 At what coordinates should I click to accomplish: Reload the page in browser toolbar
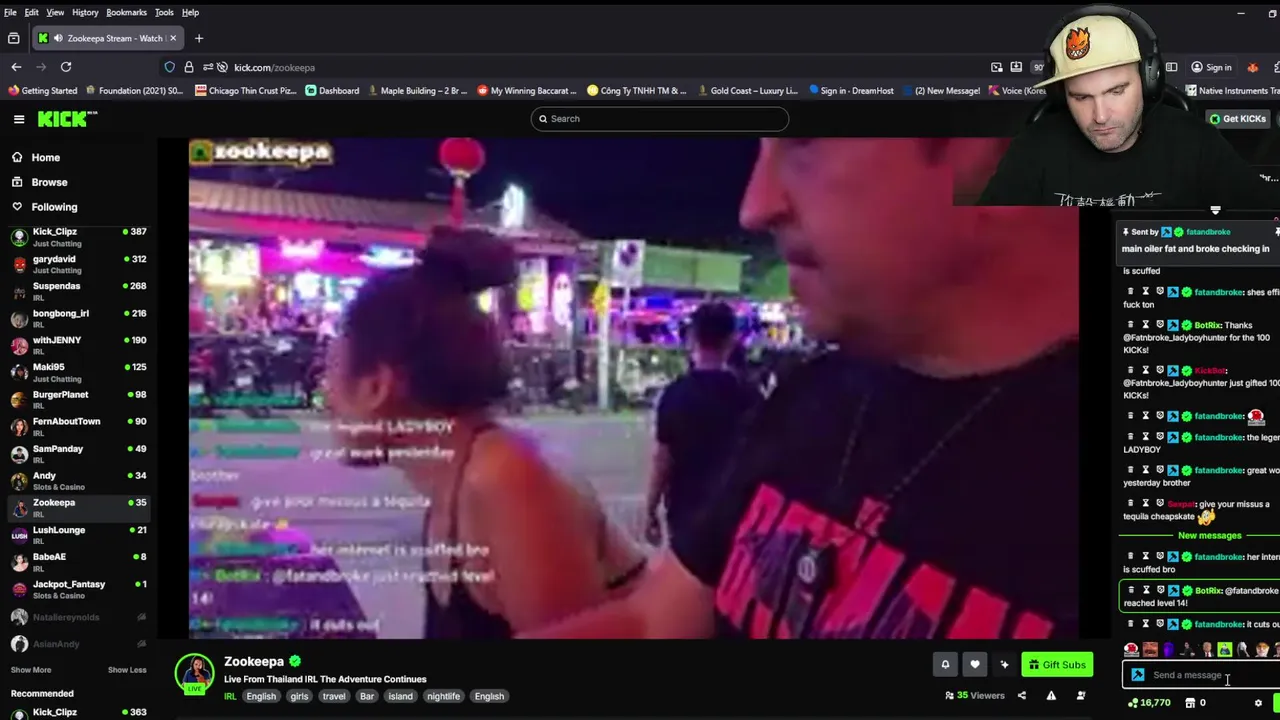click(x=66, y=67)
